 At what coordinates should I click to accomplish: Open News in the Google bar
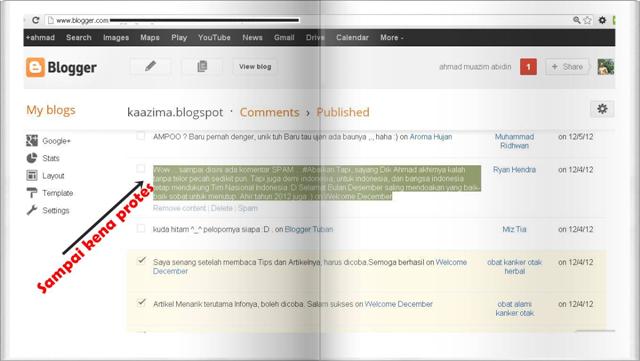[x=252, y=38]
